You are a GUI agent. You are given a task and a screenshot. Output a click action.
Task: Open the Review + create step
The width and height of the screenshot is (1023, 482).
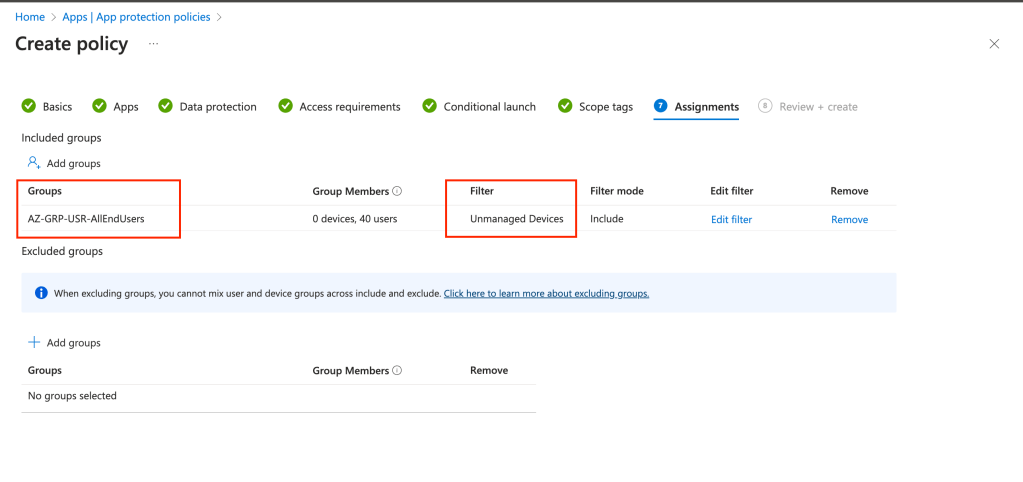(x=817, y=107)
